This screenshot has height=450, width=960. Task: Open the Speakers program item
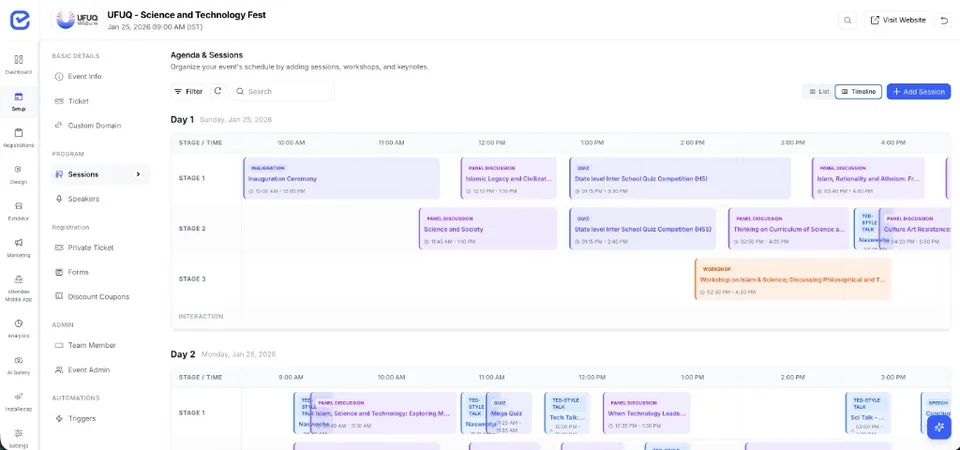click(83, 199)
